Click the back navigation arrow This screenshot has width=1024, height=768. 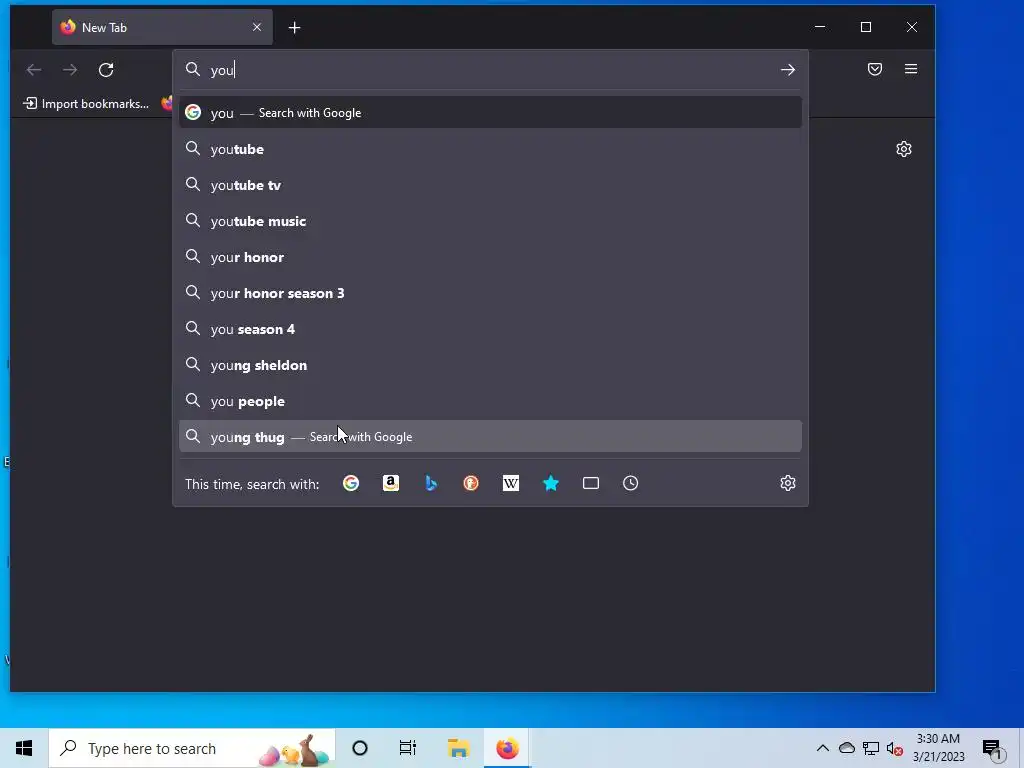(34, 69)
